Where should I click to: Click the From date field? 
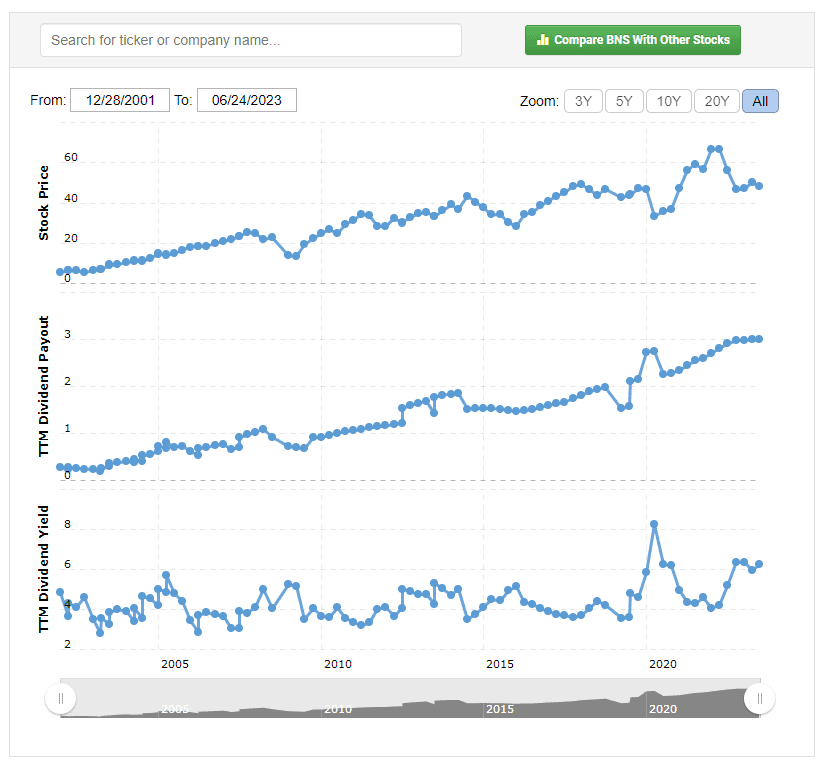tap(119, 100)
